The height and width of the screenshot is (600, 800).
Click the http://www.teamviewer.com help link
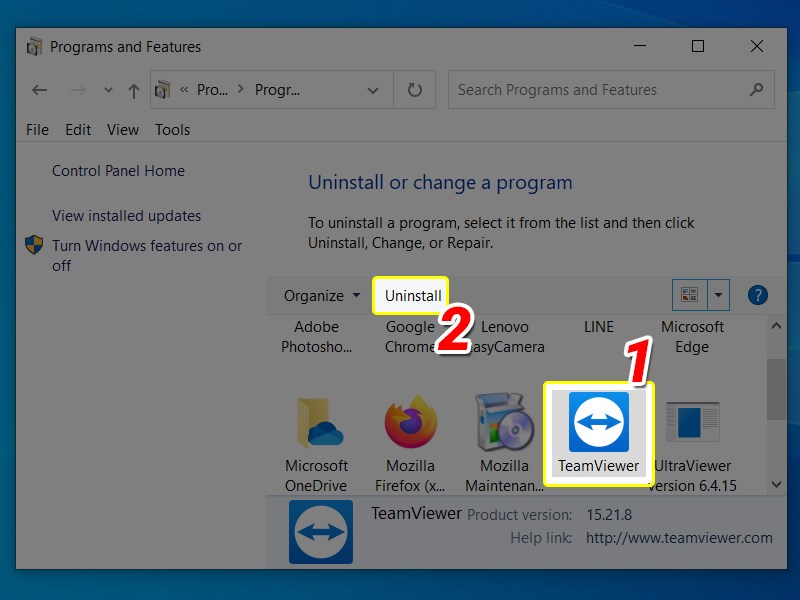(679, 538)
